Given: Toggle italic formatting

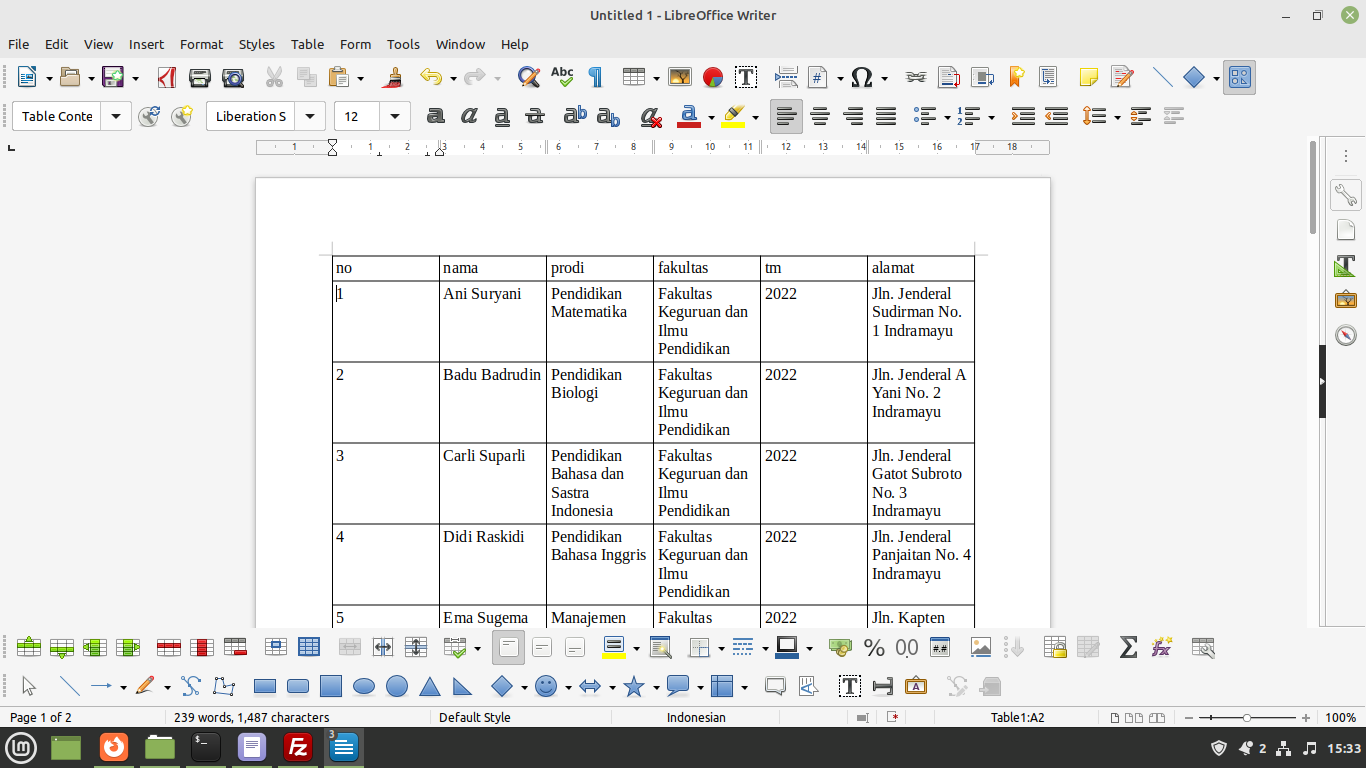Looking at the screenshot, I should pyautogui.click(x=469, y=116).
